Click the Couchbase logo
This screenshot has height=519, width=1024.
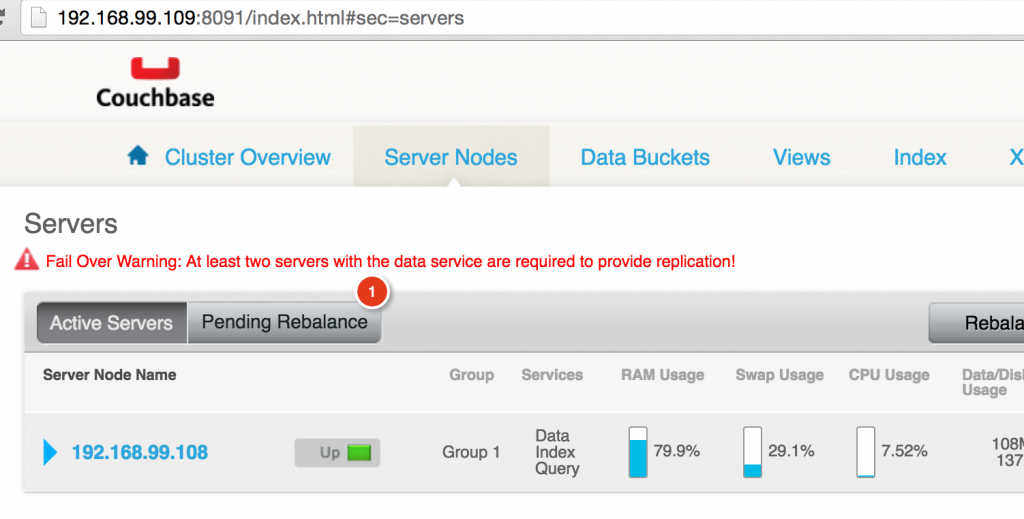click(x=155, y=83)
